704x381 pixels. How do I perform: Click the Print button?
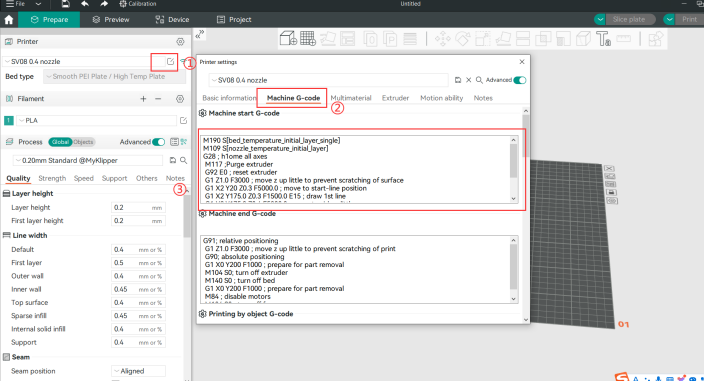(x=689, y=19)
